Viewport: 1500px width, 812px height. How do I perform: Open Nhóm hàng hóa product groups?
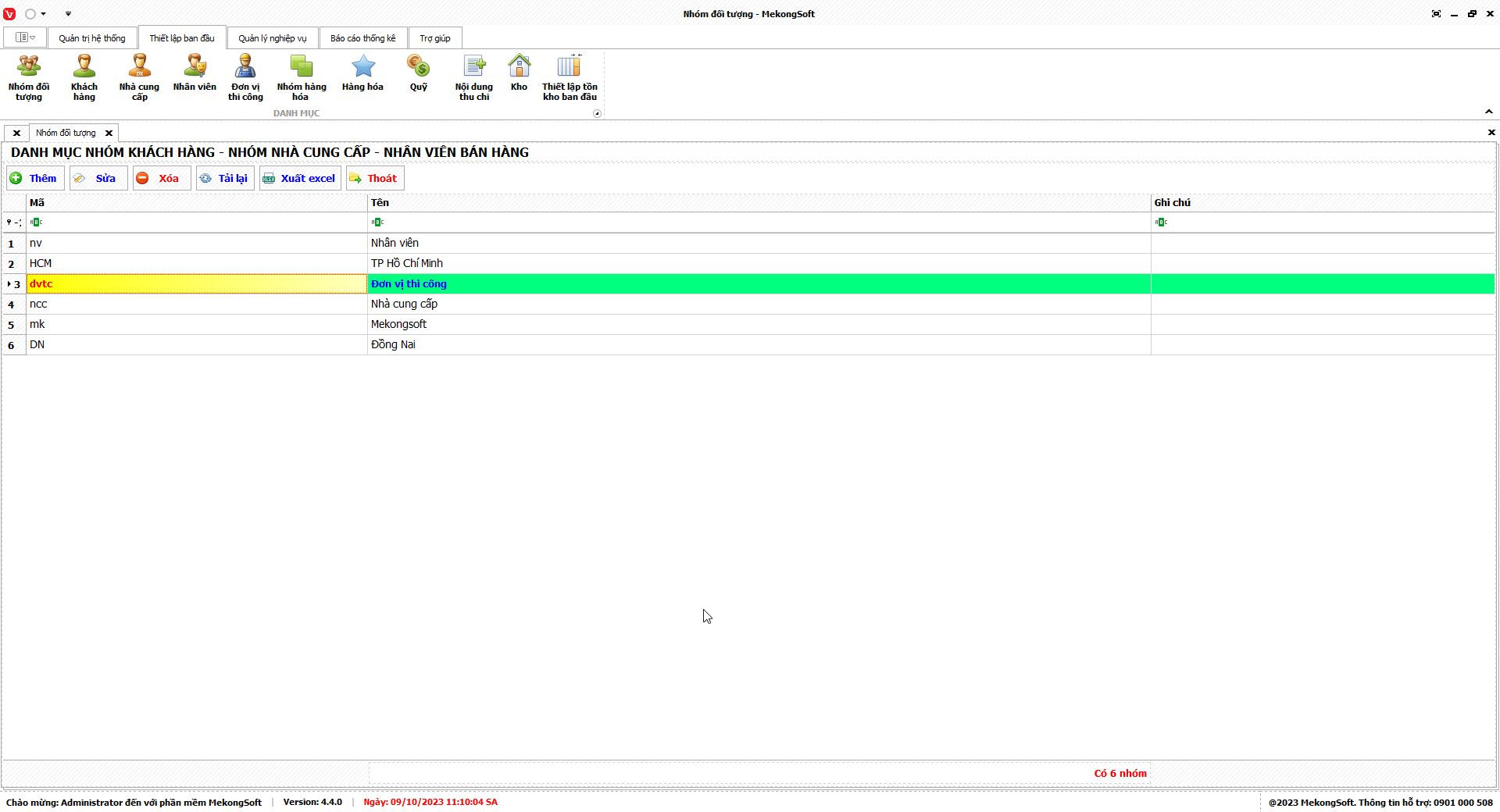pyautogui.click(x=302, y=78)
